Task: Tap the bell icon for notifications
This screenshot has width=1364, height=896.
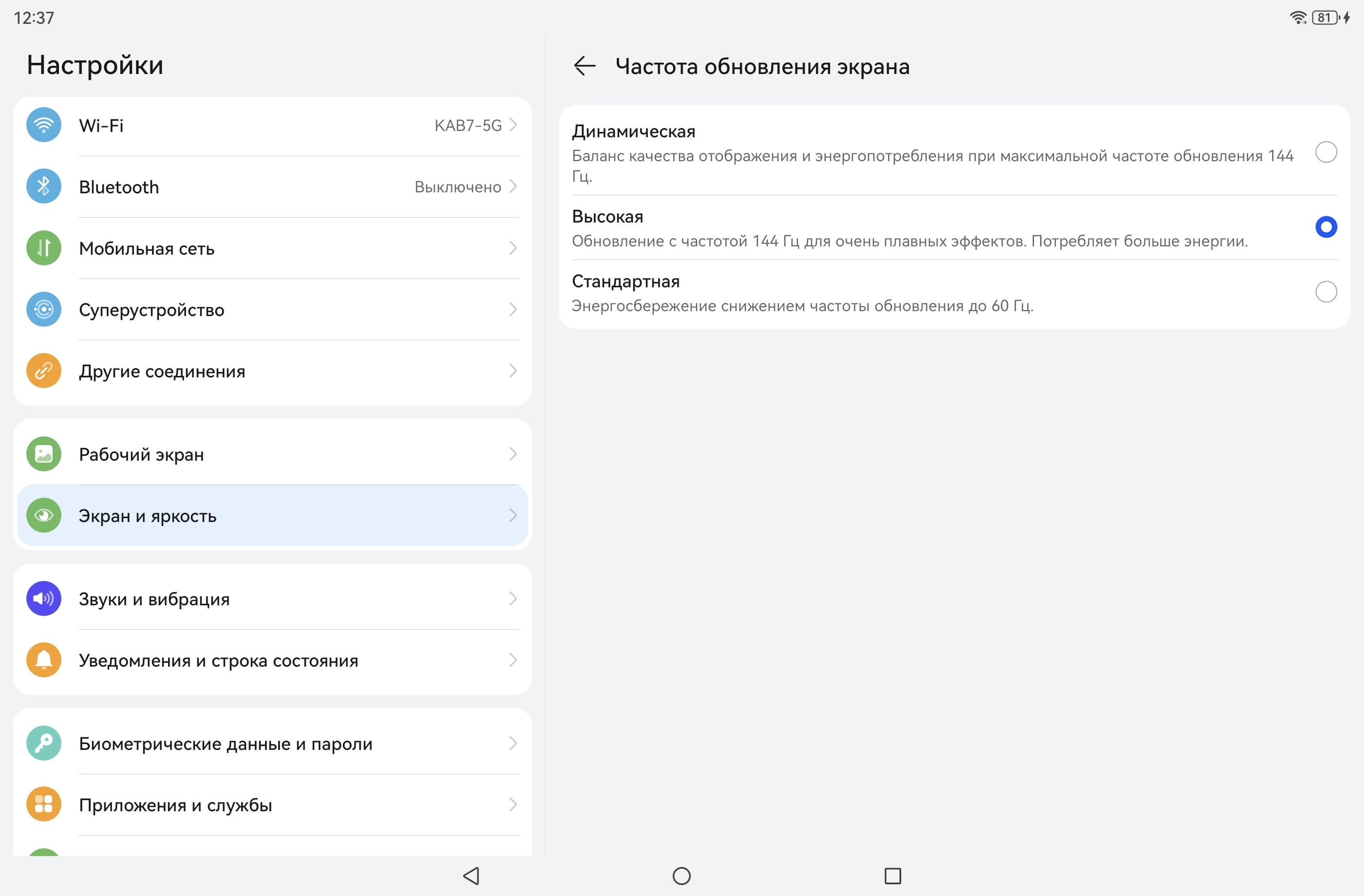Action: (x=43, y=660)
